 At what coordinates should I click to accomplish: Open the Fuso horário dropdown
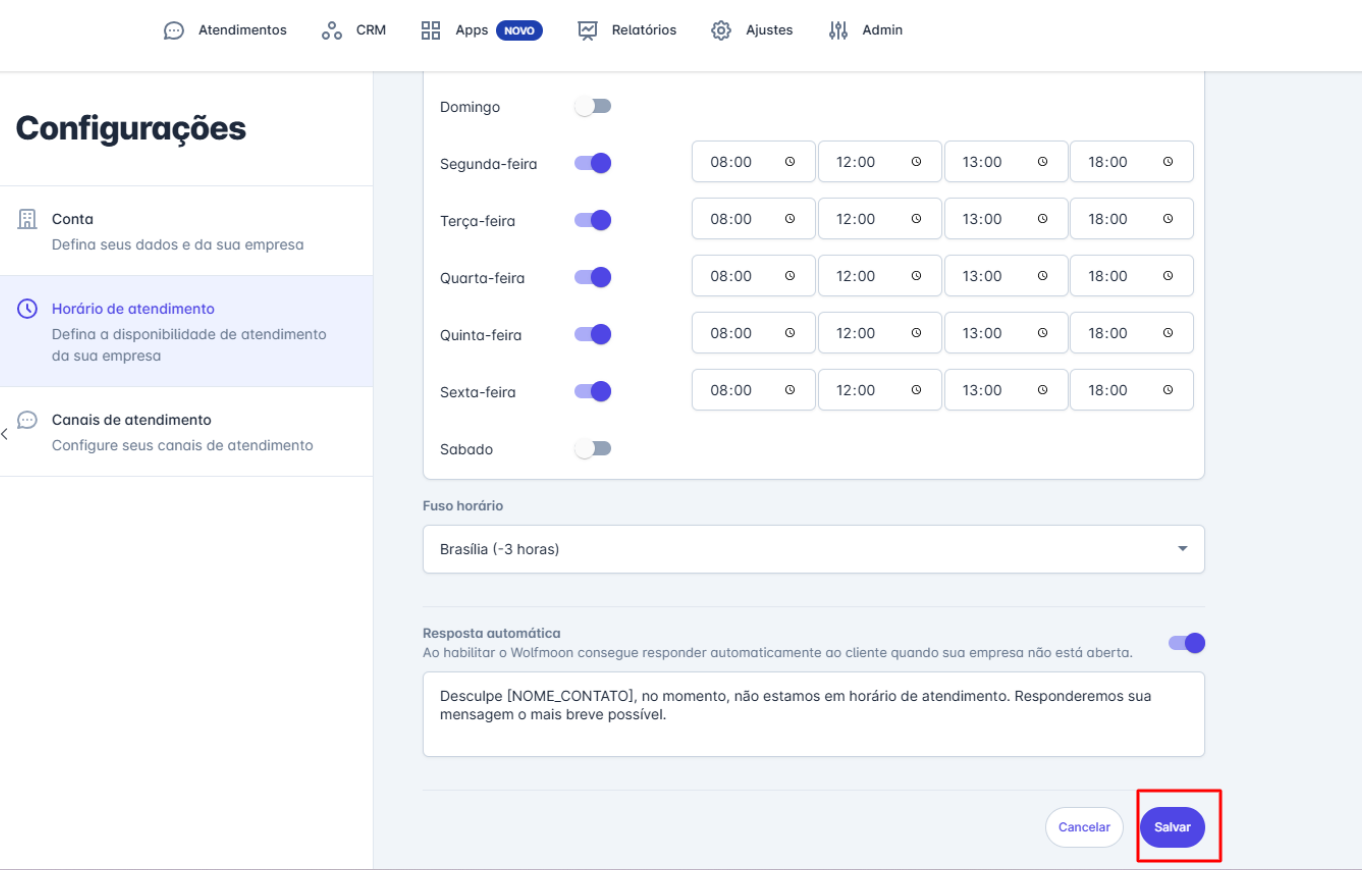[813, 549]
